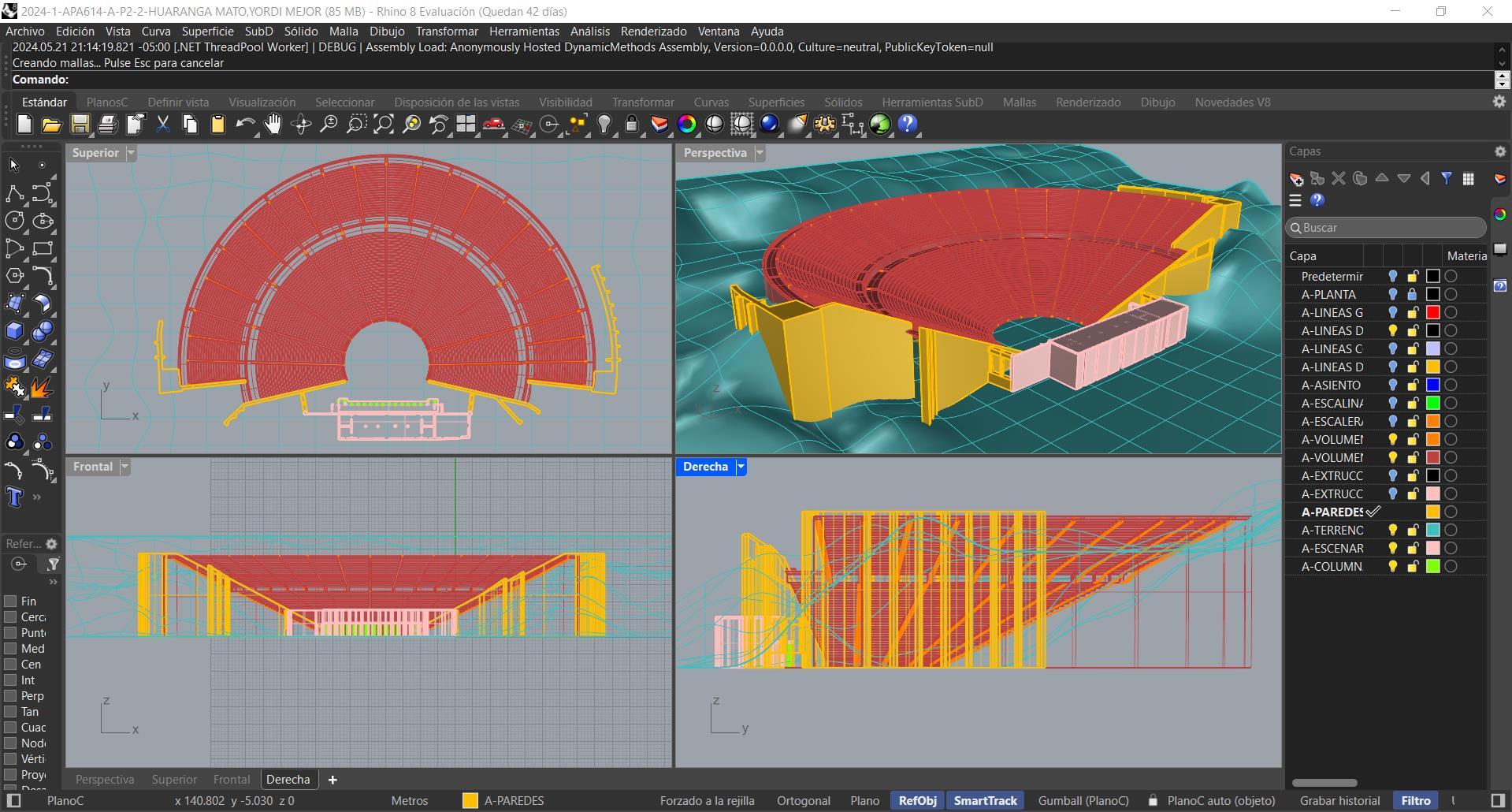This screenshot has height=812, width=1512.
Task: Click the layer filter funnel icon
Action: tap(1447, 179)
